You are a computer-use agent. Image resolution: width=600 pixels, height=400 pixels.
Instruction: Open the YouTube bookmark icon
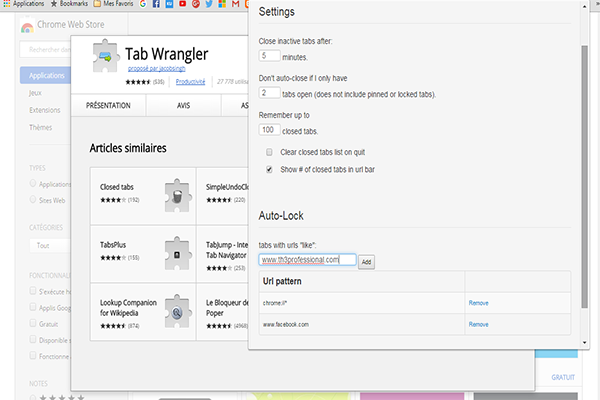coord(183,4)
